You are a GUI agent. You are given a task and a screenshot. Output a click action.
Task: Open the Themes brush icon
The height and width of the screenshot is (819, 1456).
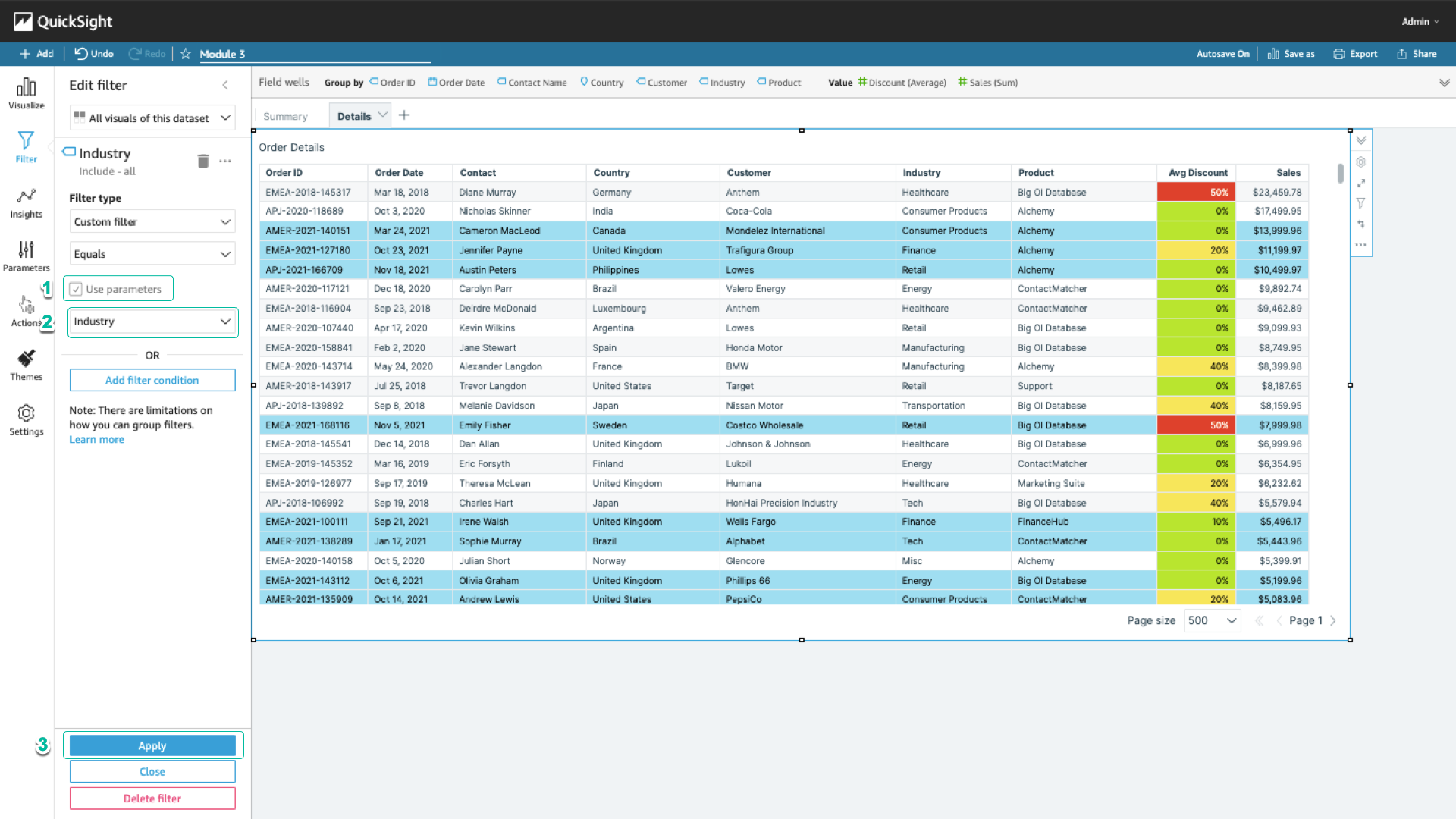click(x=26, y=358)
